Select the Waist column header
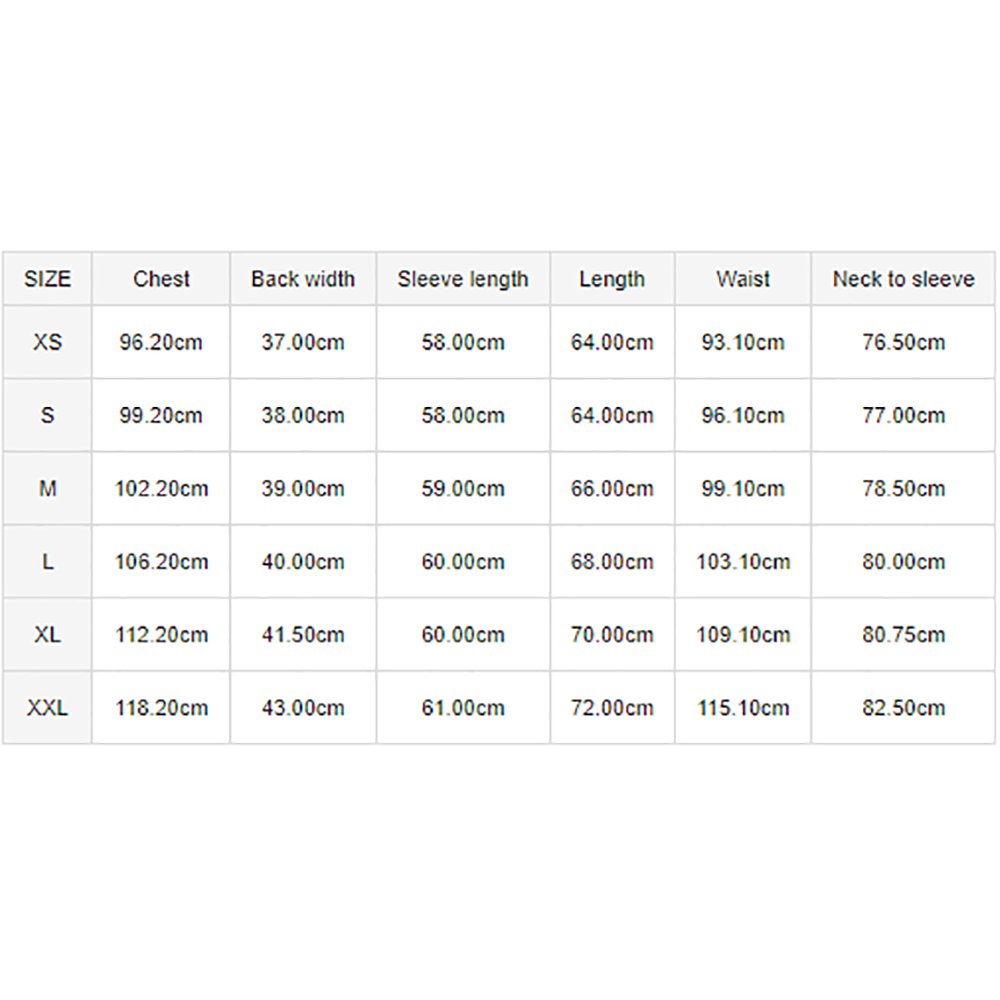Screen dimensions: 1000x1000 tap(743, 279)
